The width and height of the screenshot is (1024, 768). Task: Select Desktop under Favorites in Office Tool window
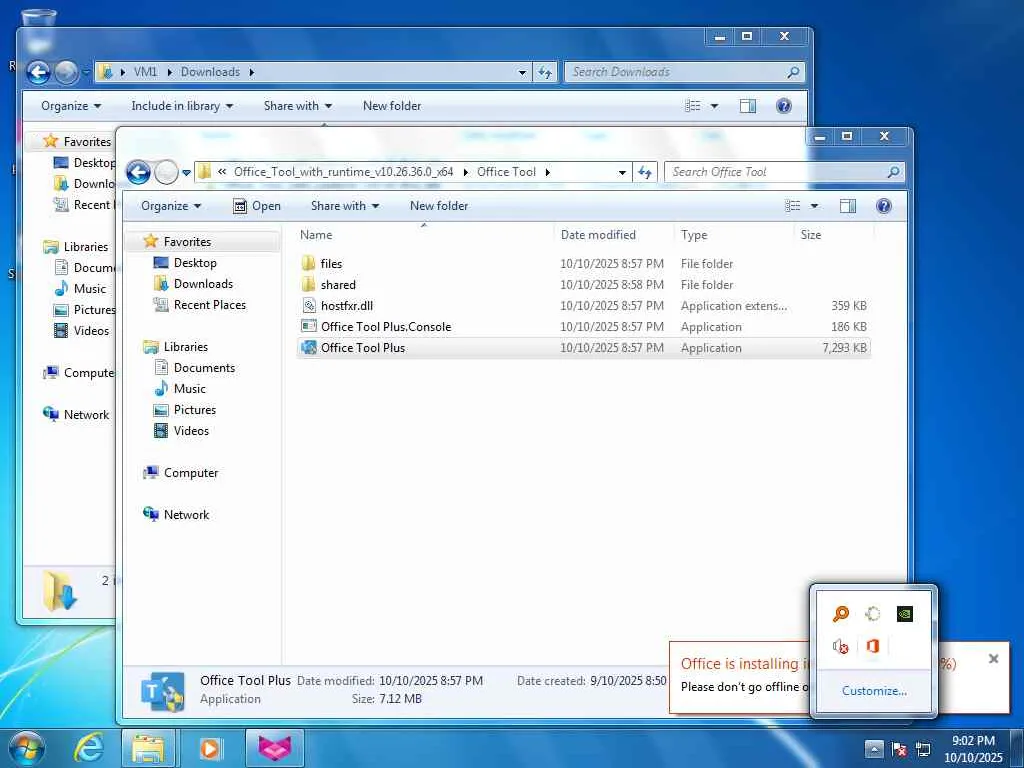(x=195, y=263)
